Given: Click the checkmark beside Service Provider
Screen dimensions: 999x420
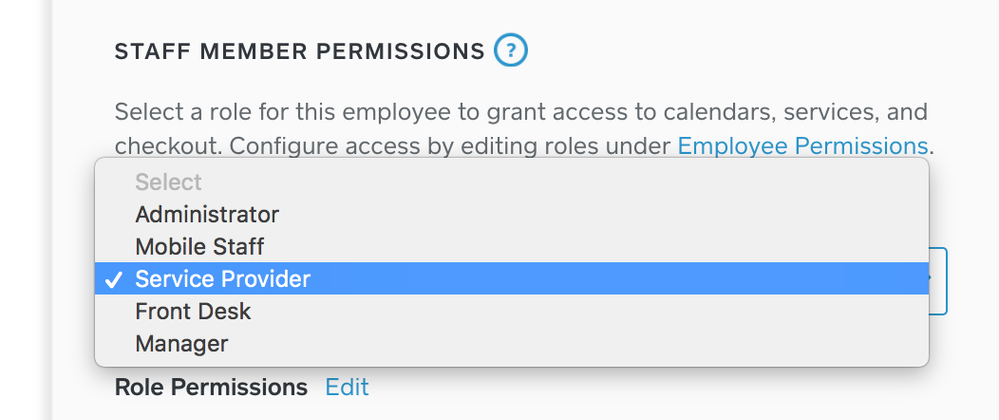Looking at the screenshot, I should (114, 279).
